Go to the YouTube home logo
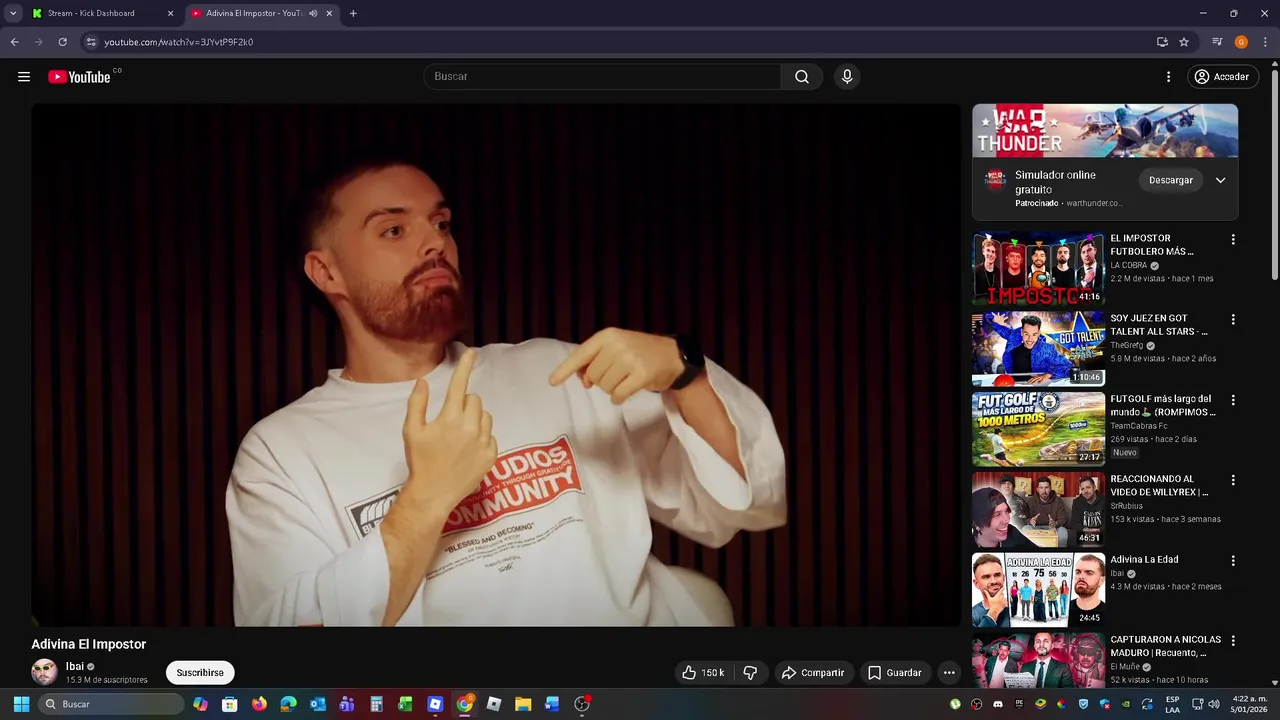This screenshot has width=1280, height=720. coord(79,77)
